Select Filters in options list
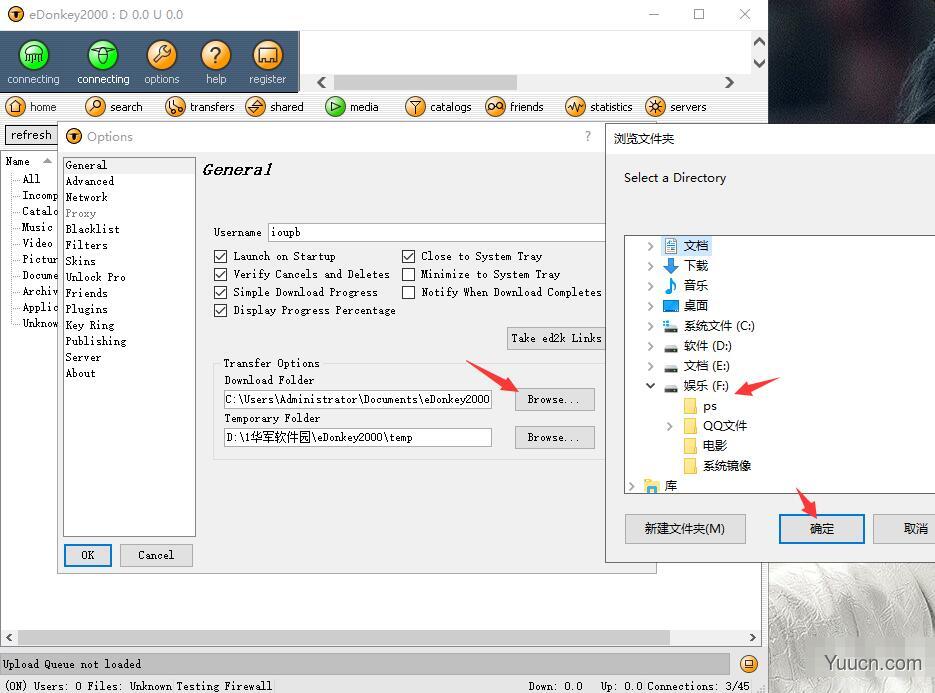 pyautogui.click(x=86, y=245)
